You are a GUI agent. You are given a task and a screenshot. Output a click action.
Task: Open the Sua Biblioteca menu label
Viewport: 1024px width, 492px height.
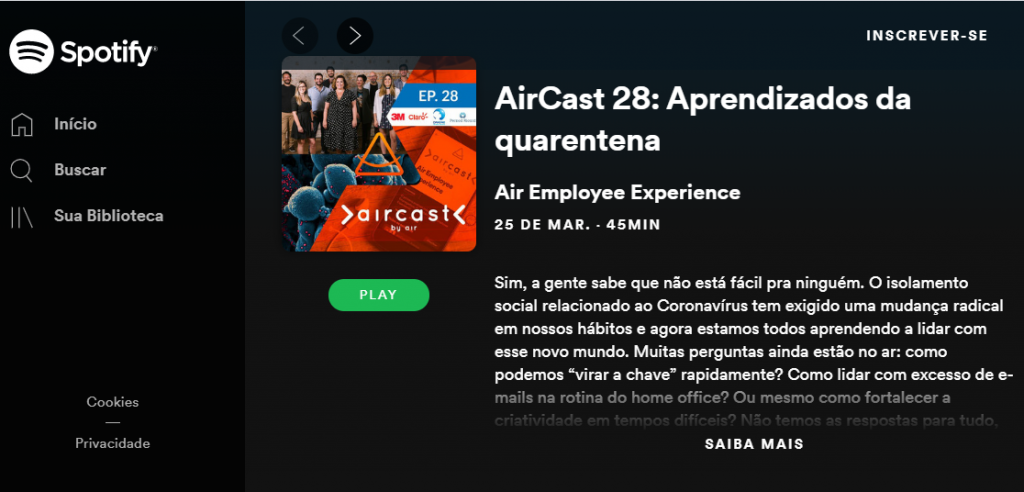point(108,216)
